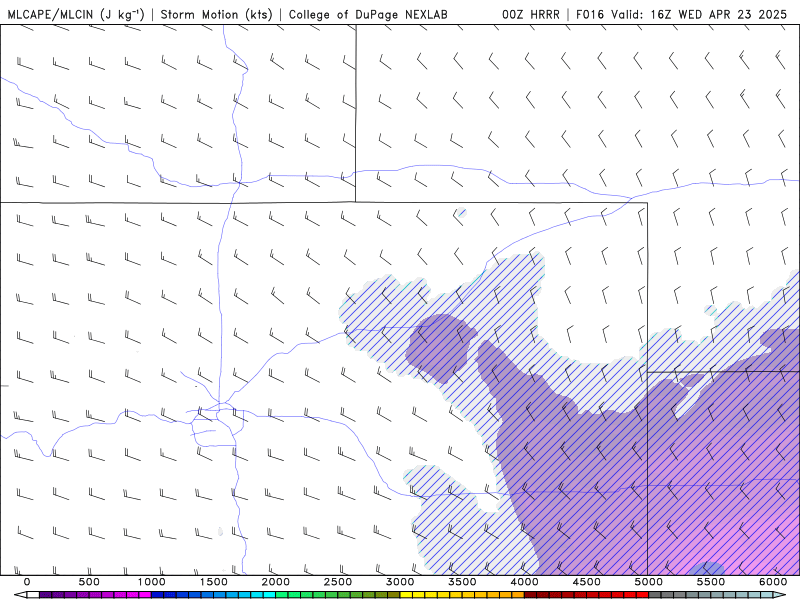Click the 6000 colorbar scale label
Screen dimensions: 800x600
coord(773,582)
